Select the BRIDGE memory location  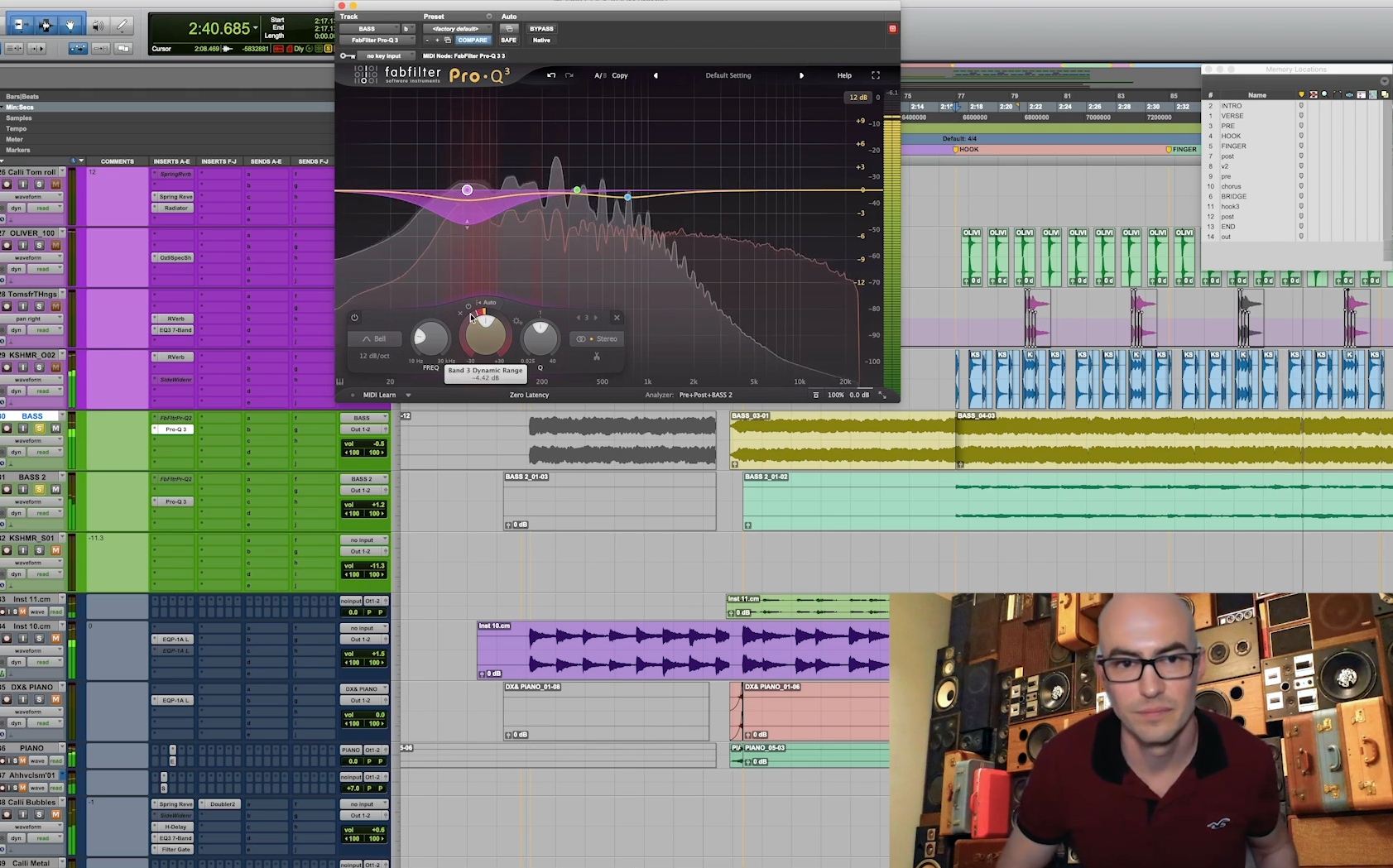click(1233, 196)
